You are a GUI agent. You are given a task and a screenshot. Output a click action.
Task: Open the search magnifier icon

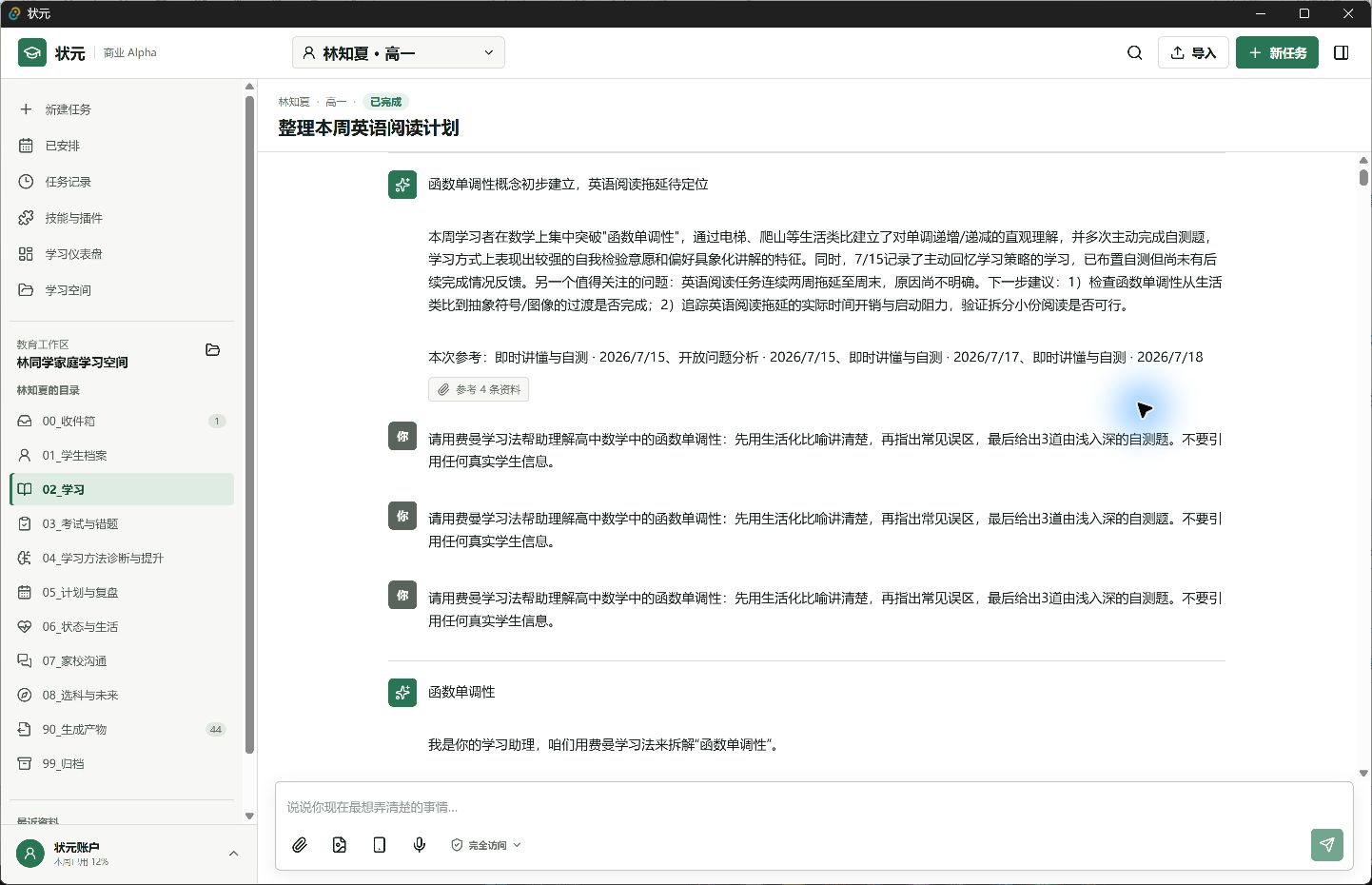point(1134,52)
